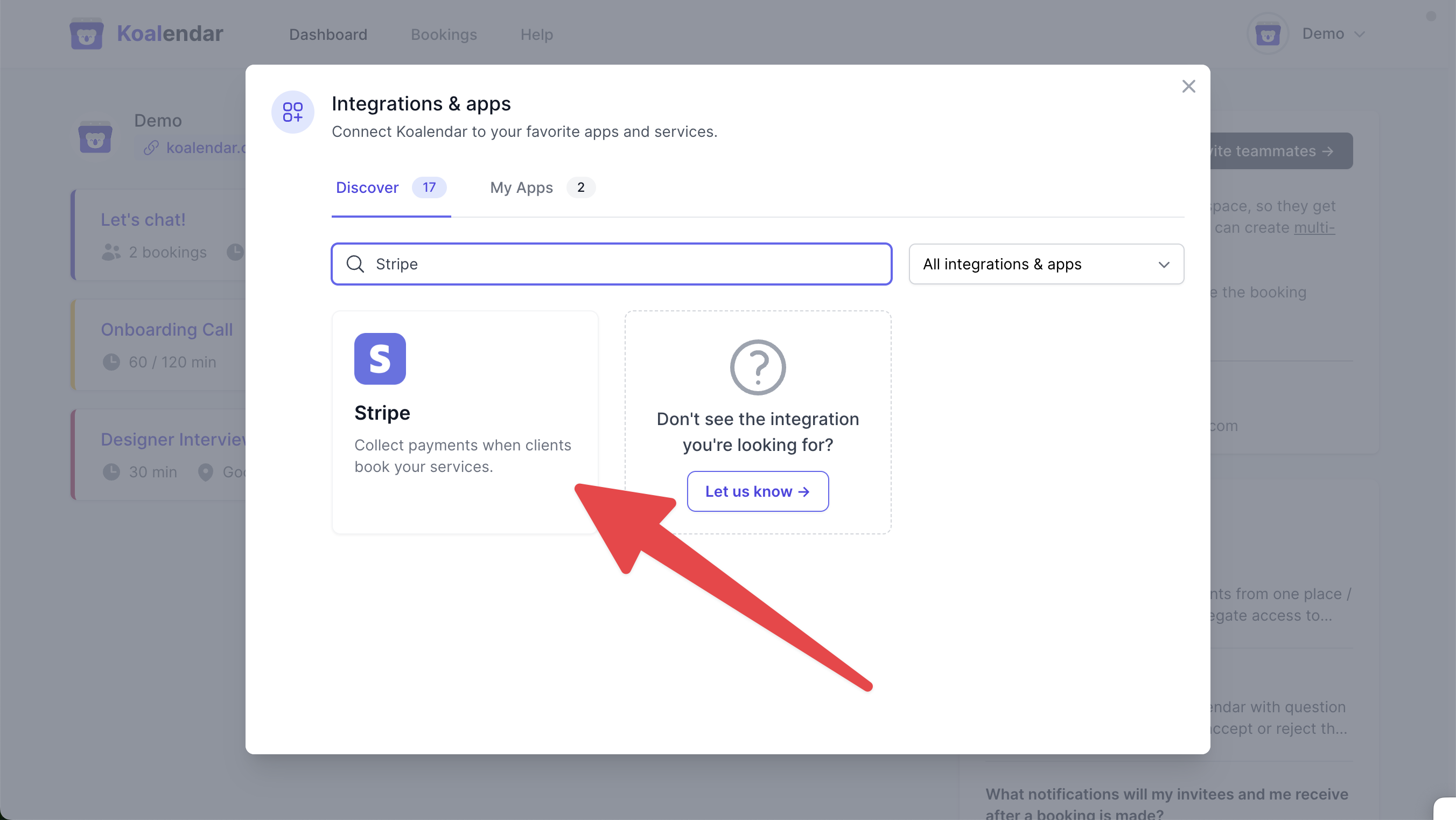Screen dimensions: 1456x820
Task: Expand the All integrations & apps dropdown
Action: click(x=1046, y=264)
